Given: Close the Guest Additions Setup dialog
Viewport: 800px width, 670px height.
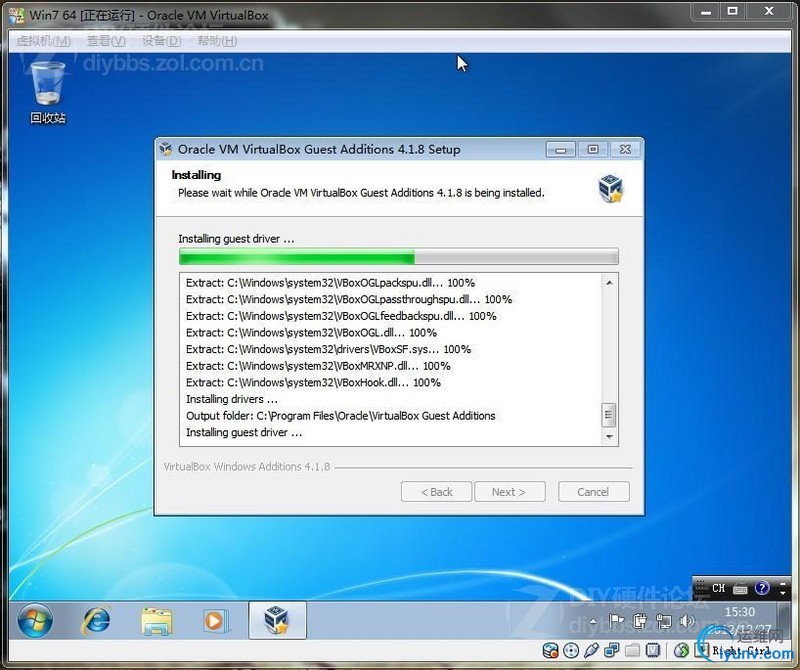Looking at the screenshot, I should [x=625, y=150].
